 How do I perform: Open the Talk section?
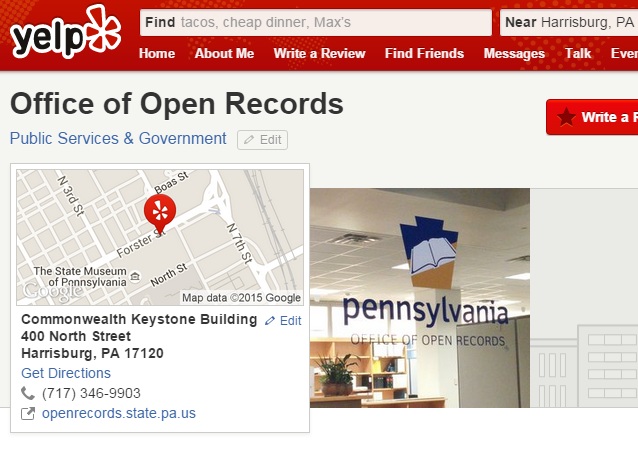(x=578, y=53)
